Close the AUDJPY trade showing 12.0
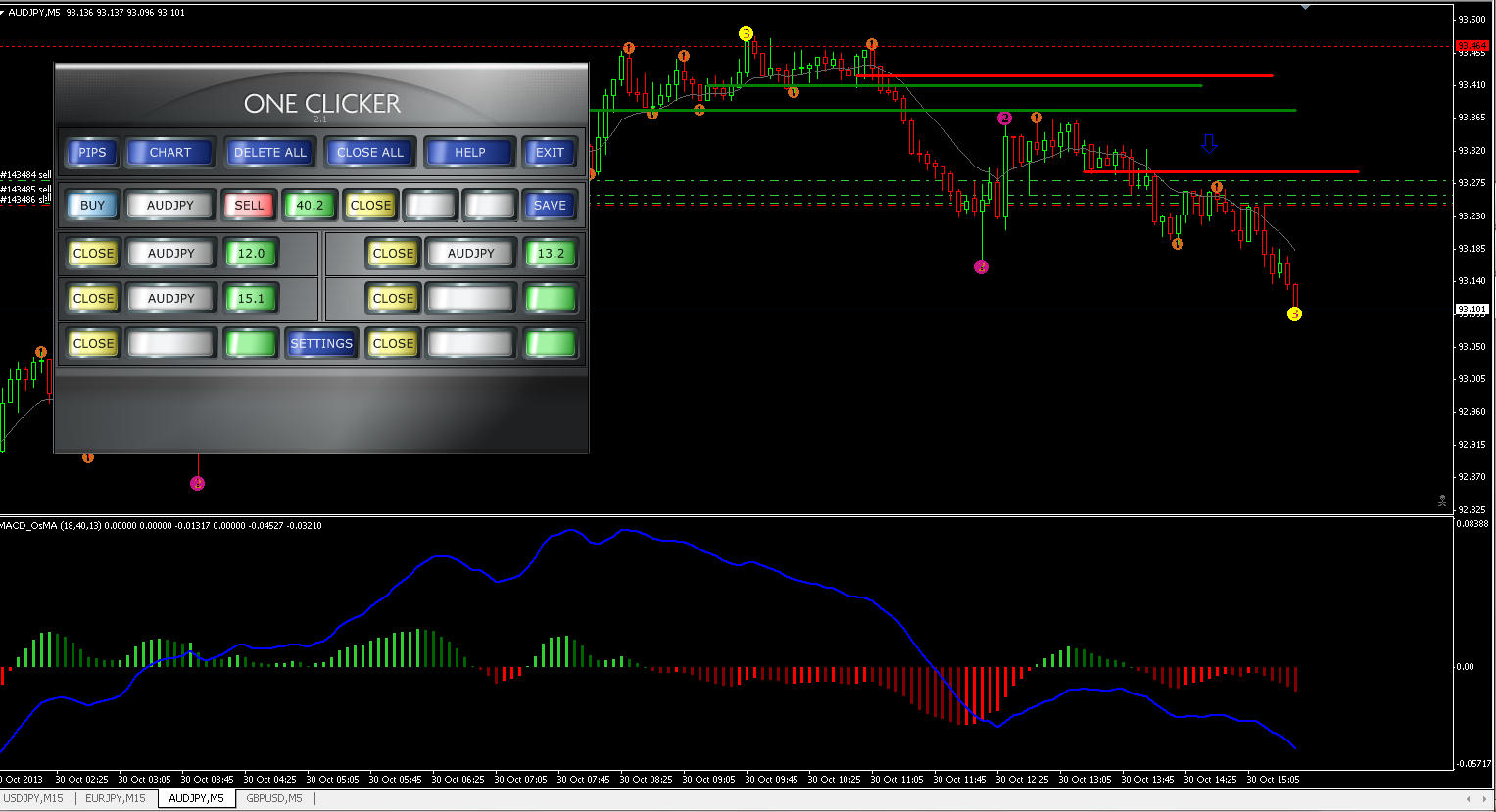 93,253
